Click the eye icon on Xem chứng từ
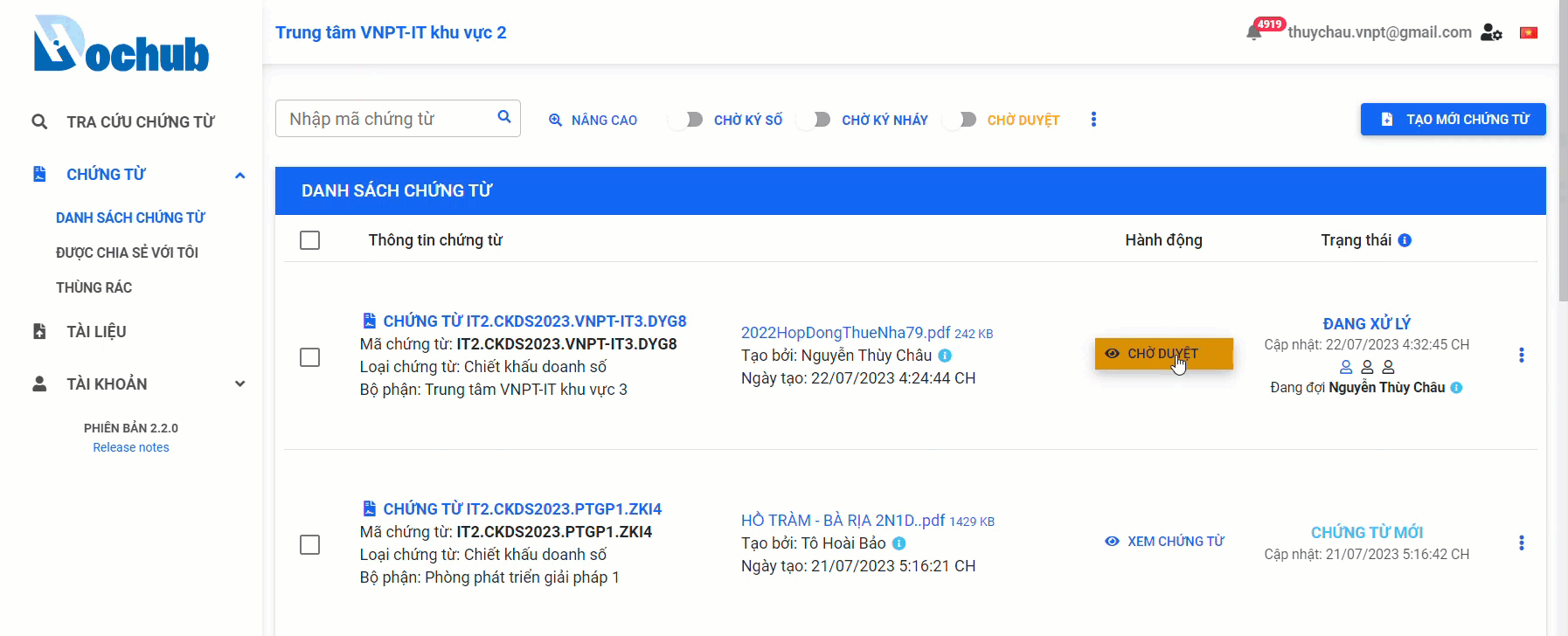 pyautogui.click(x=1112, y=542)
